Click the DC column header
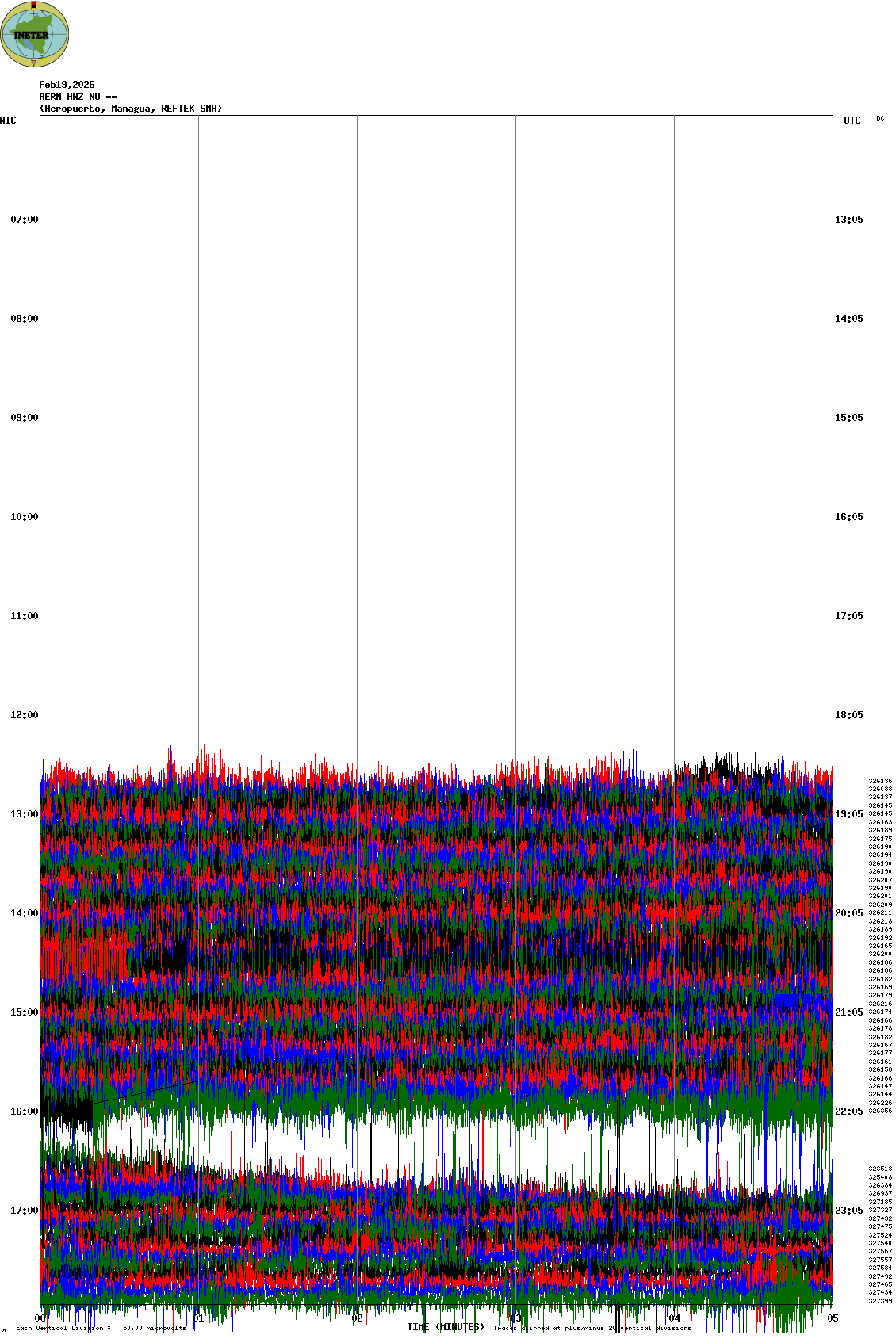 (x=880, y=119)
